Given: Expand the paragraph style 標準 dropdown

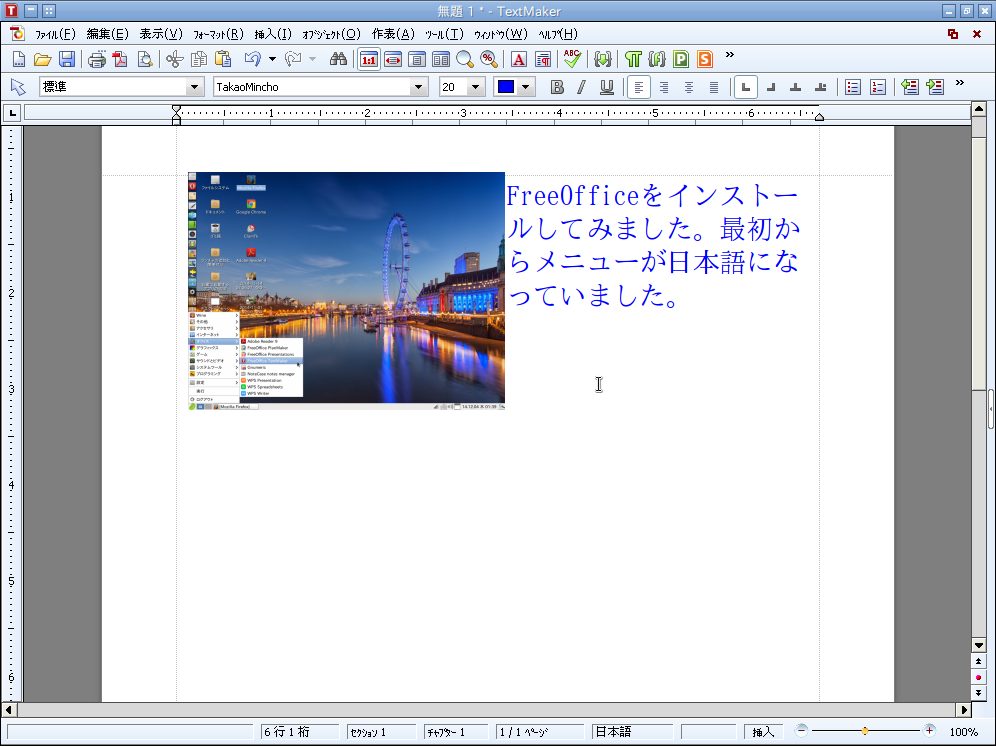Looking at the screenshot, I should pyautogui.click(x=194, y=87).
